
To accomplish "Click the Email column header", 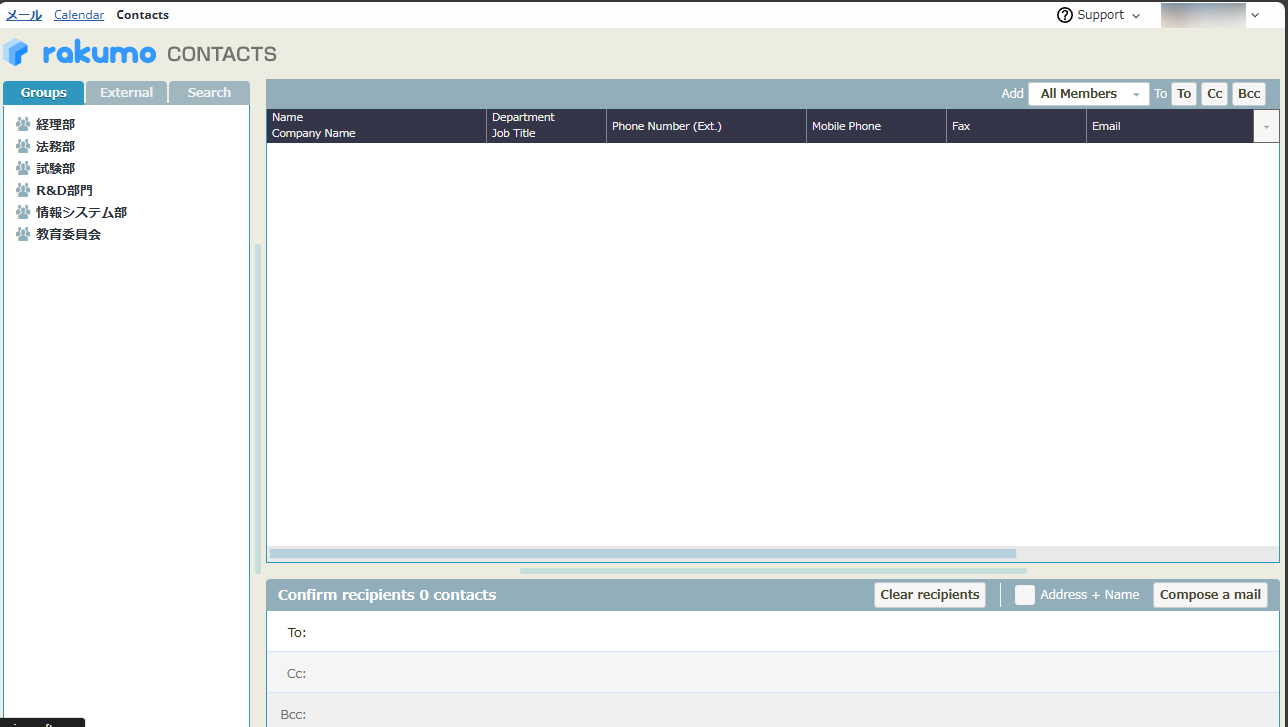I will pos(1170,126).
